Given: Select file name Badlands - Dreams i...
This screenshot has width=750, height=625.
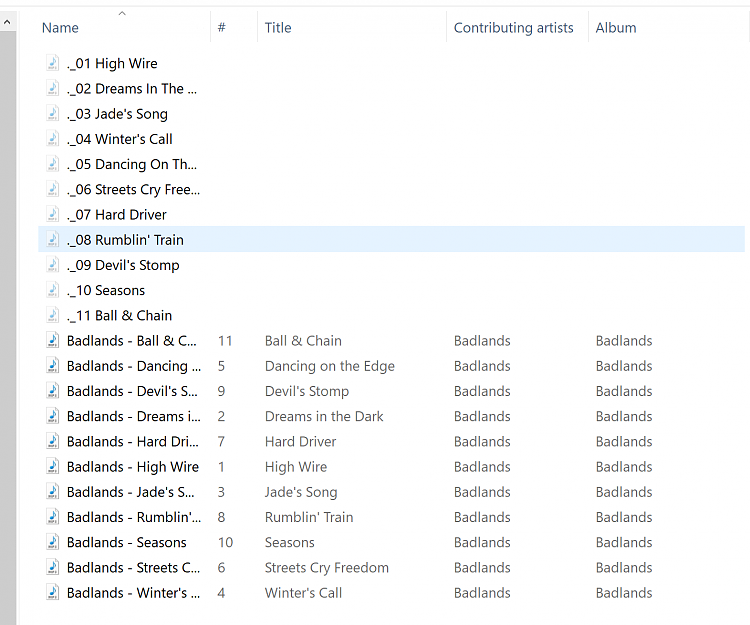Looking at the screenshot, I should [134, 417].
